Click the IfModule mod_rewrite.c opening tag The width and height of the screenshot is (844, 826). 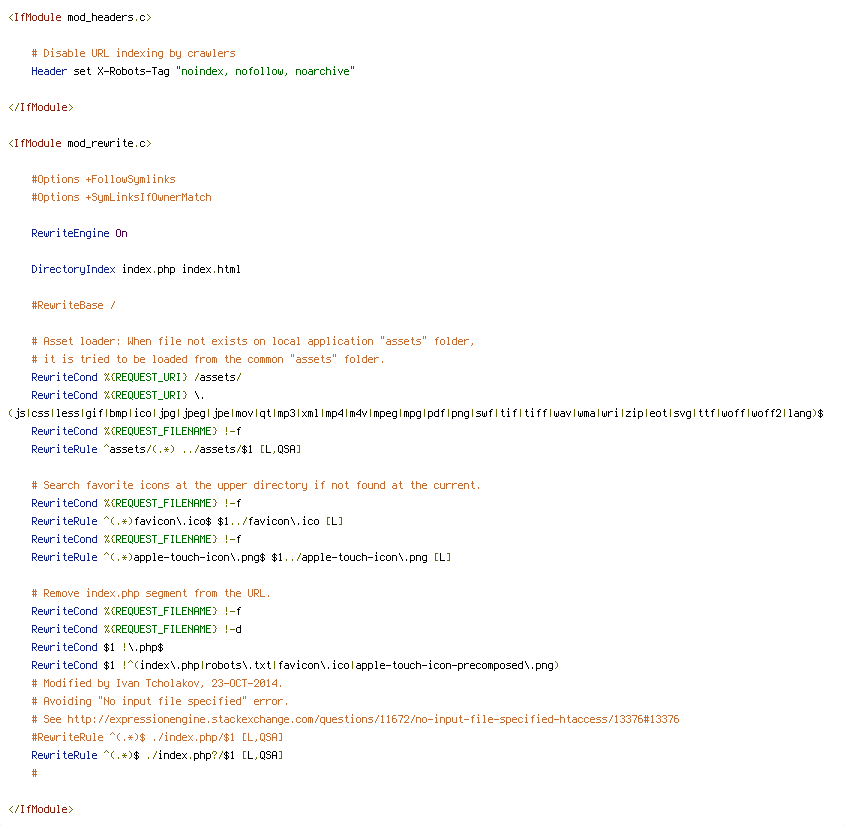(80, 143)
